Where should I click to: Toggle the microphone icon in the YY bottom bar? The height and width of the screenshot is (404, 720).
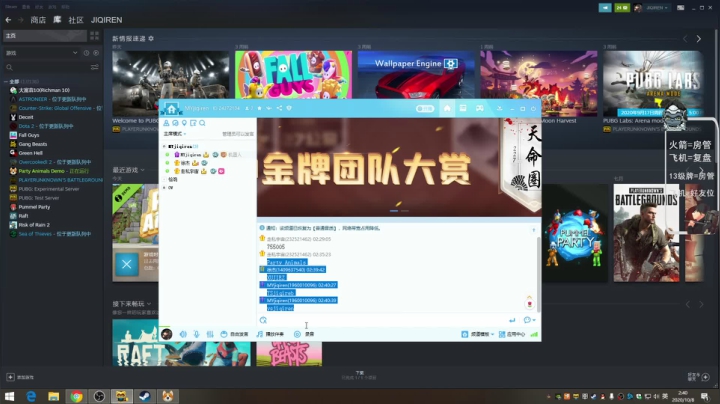point(197,334)
